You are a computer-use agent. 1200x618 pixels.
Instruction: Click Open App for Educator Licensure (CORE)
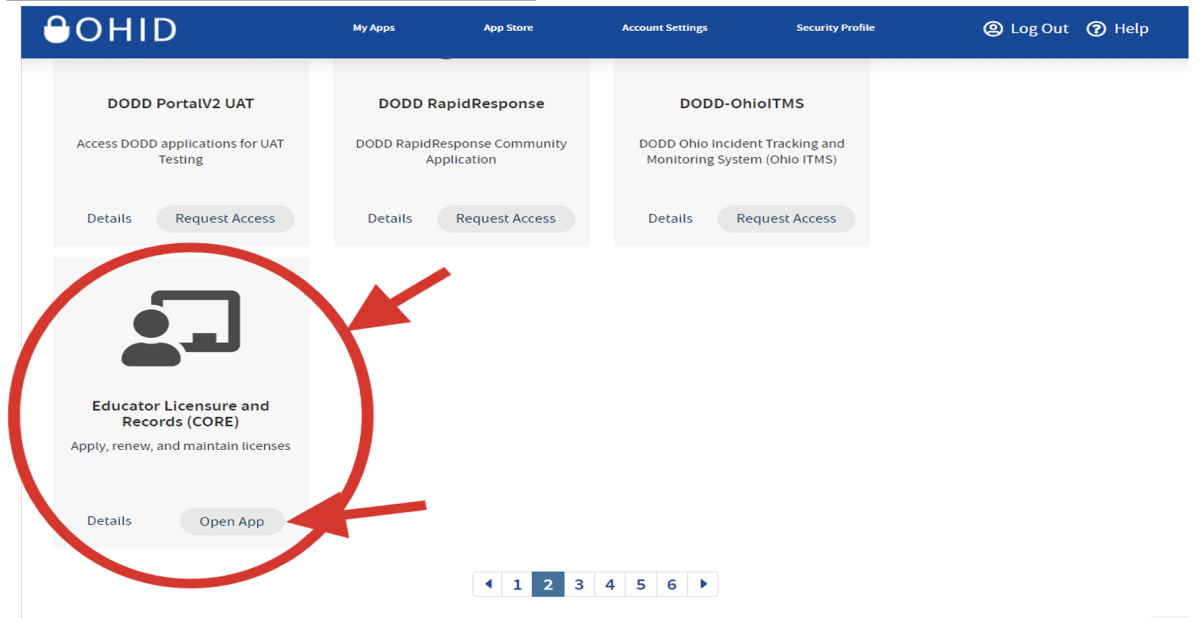click(232, 521)
